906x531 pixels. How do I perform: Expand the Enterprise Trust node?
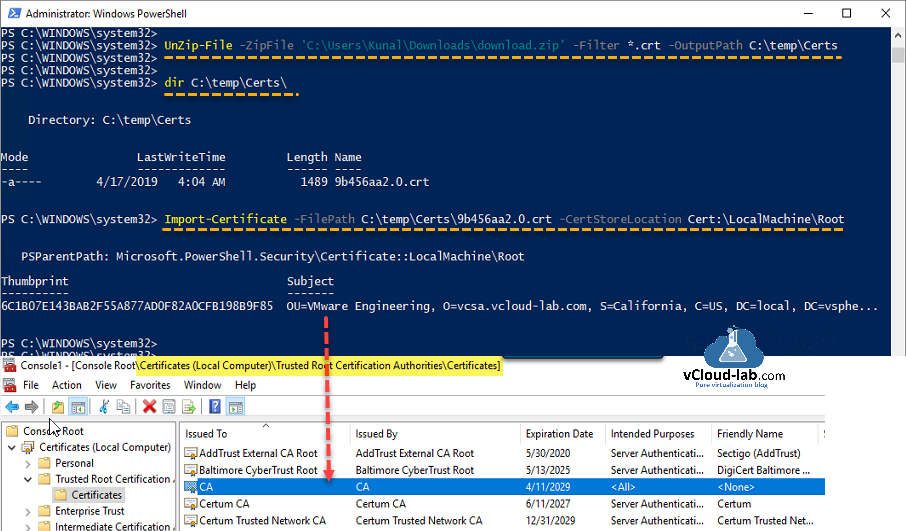coord(28,511)
